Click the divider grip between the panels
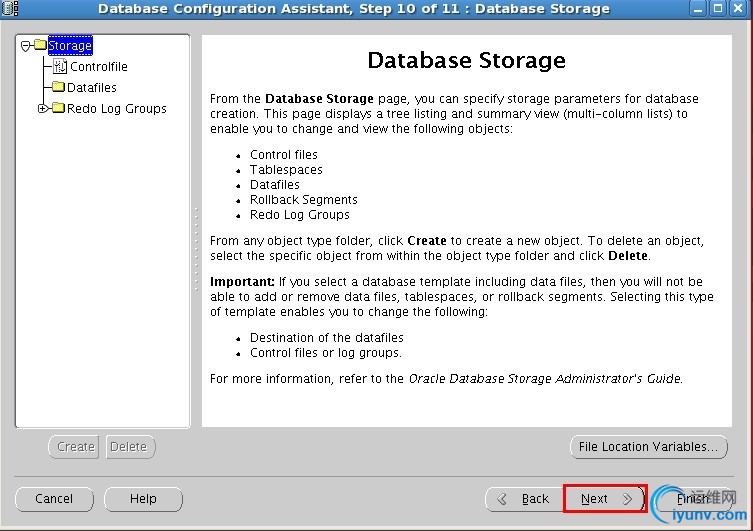The width and height of the screenshot is (753, 531). tap(196, 230)
